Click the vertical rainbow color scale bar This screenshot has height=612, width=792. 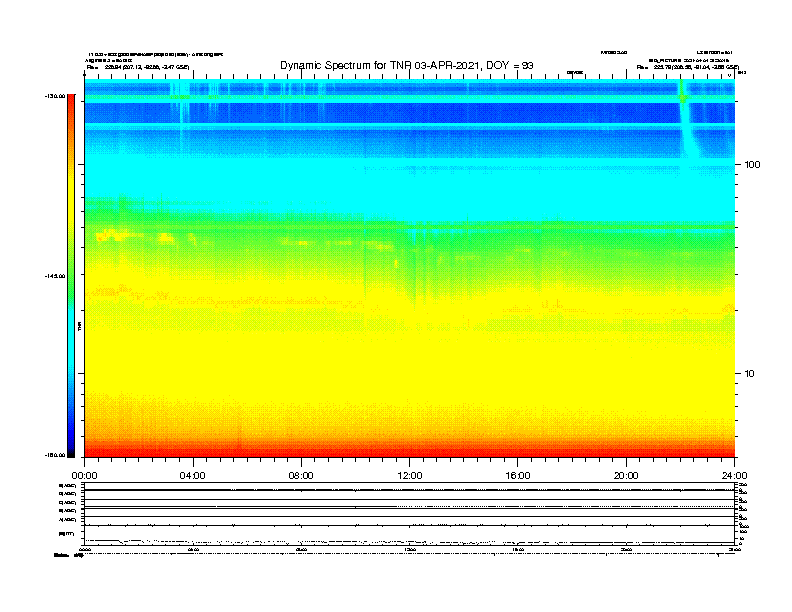click(71, 276)
